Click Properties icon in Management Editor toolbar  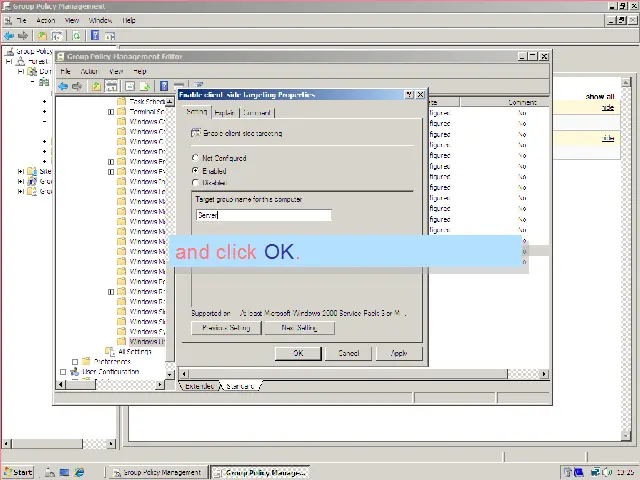(130, 86)
